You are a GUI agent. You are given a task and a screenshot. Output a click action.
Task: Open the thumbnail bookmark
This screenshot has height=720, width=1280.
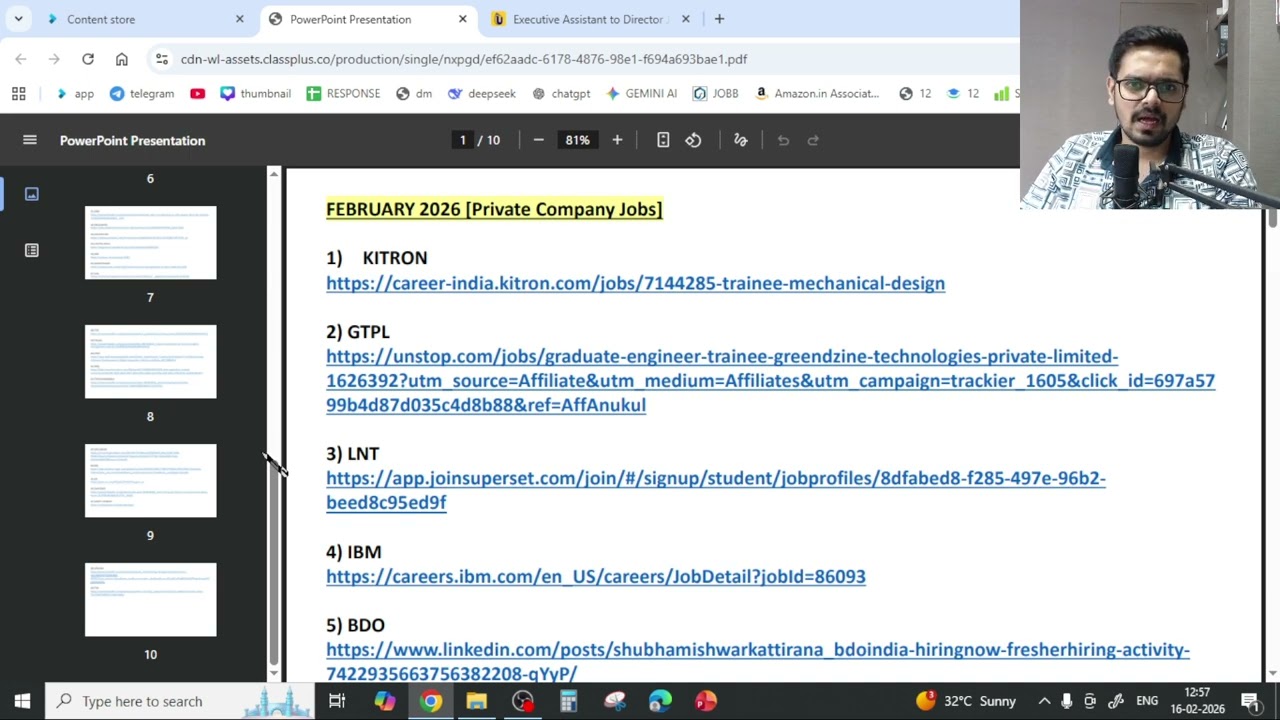(255, 93)
